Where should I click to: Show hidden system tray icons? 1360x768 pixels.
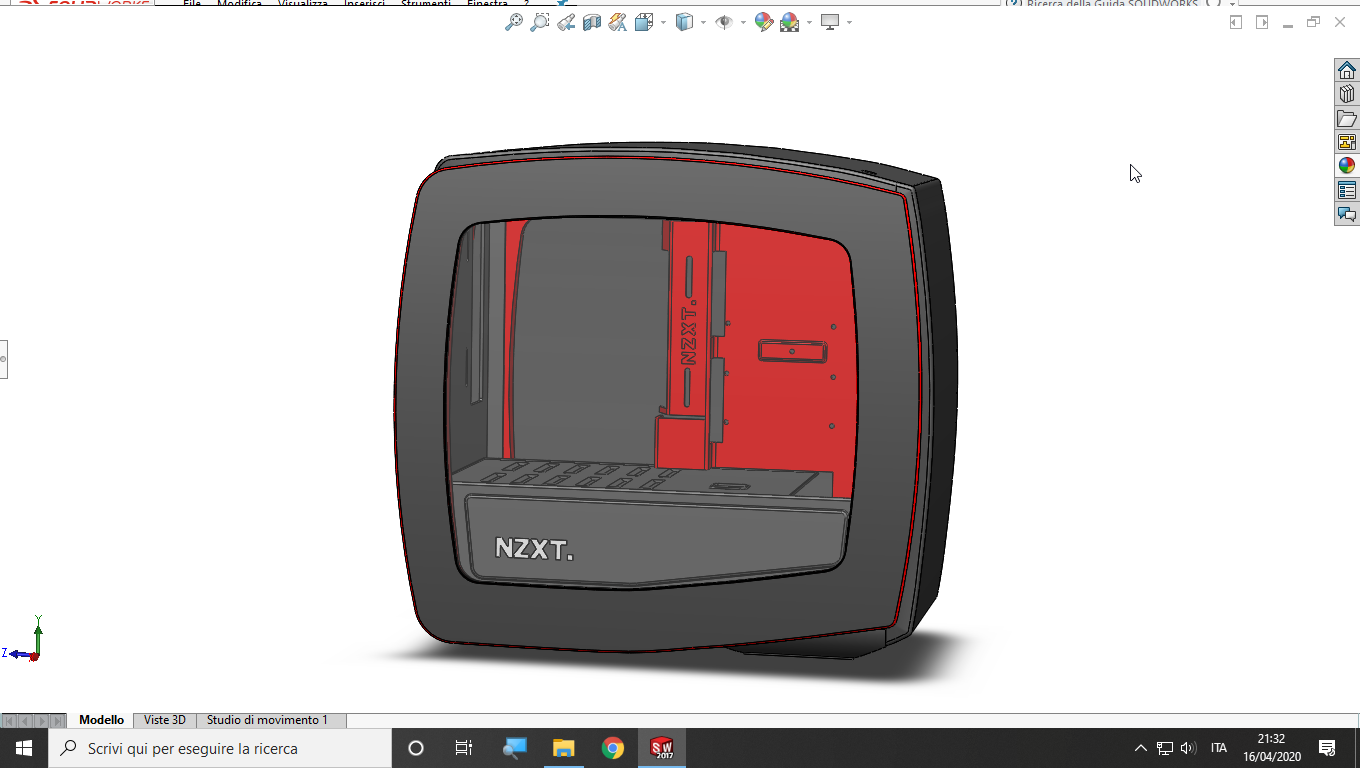coord(1140,748)
